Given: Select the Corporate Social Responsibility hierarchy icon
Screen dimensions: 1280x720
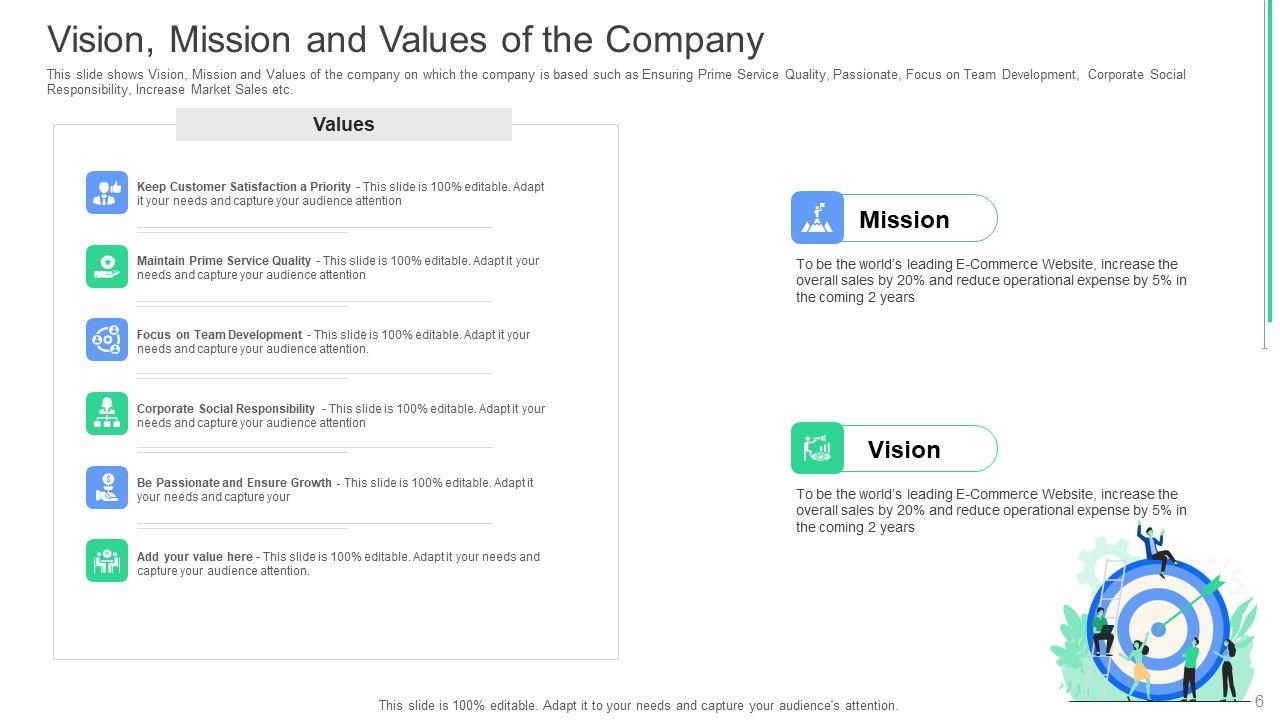Looking at the screenshot, I should pyautogui.click(x=107, y=414).
